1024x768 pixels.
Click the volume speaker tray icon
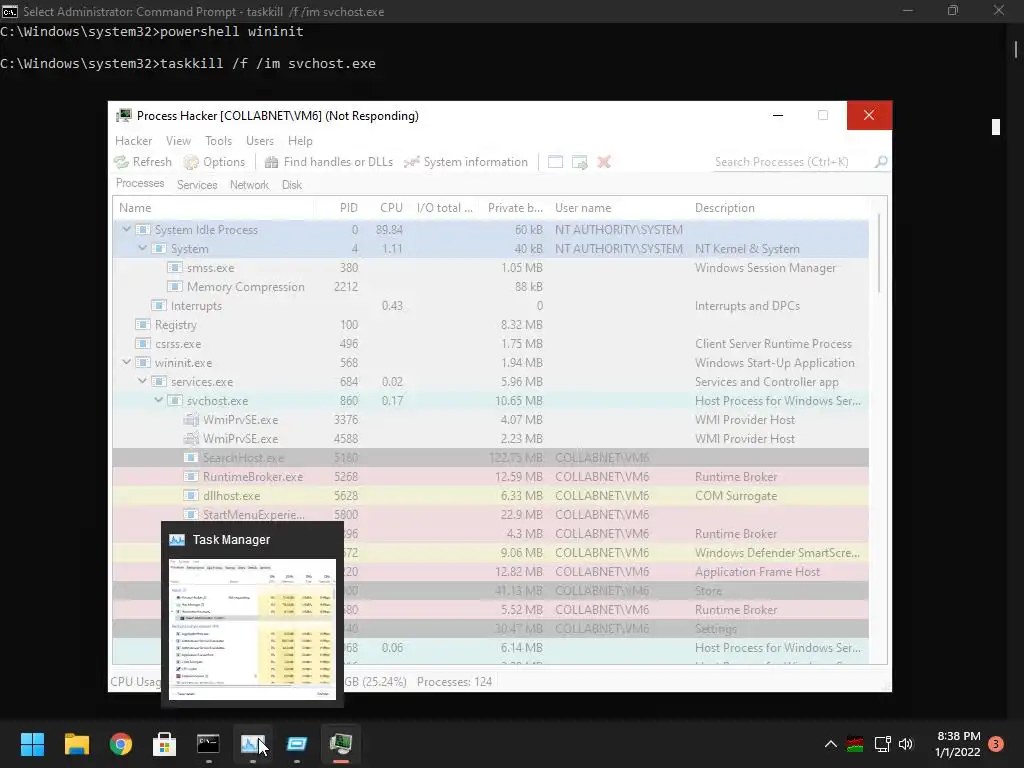(906, 744)
